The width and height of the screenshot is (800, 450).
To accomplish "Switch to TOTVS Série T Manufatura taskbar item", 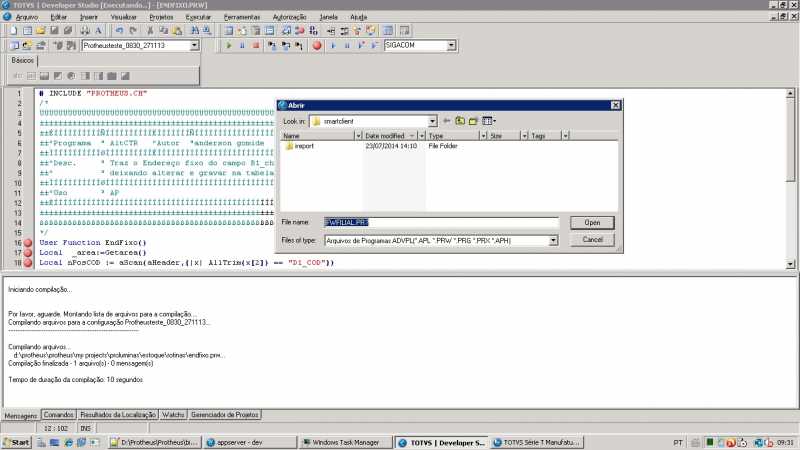I will 537,443.
